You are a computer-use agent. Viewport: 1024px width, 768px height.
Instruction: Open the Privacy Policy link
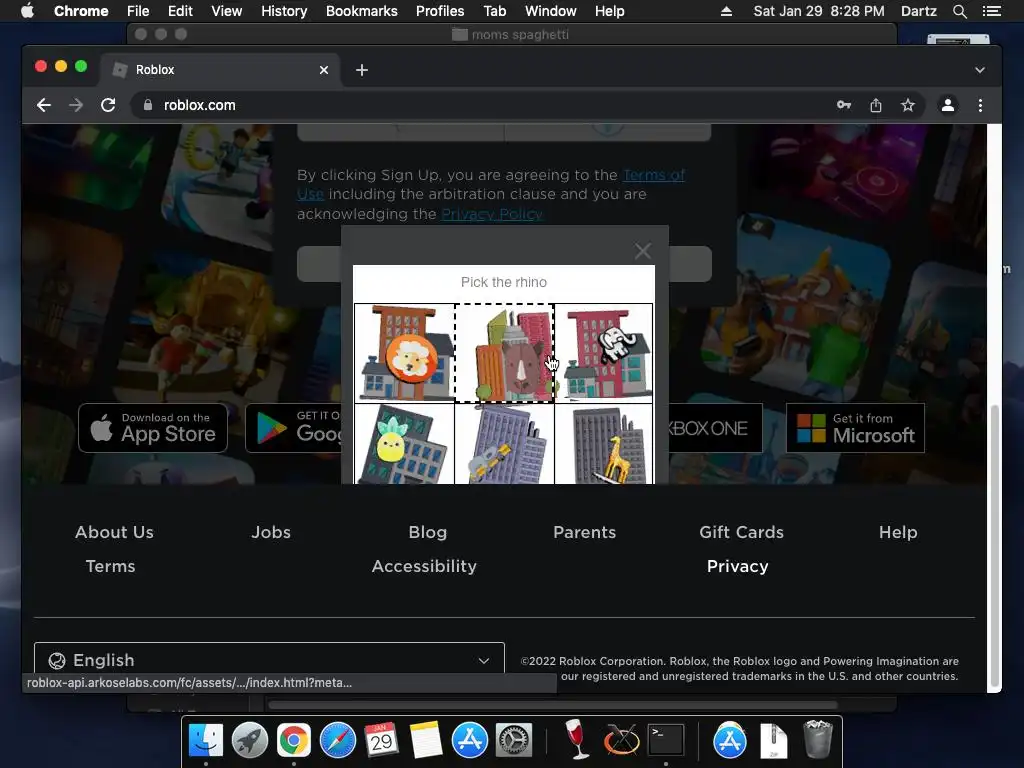coord(492,214)
